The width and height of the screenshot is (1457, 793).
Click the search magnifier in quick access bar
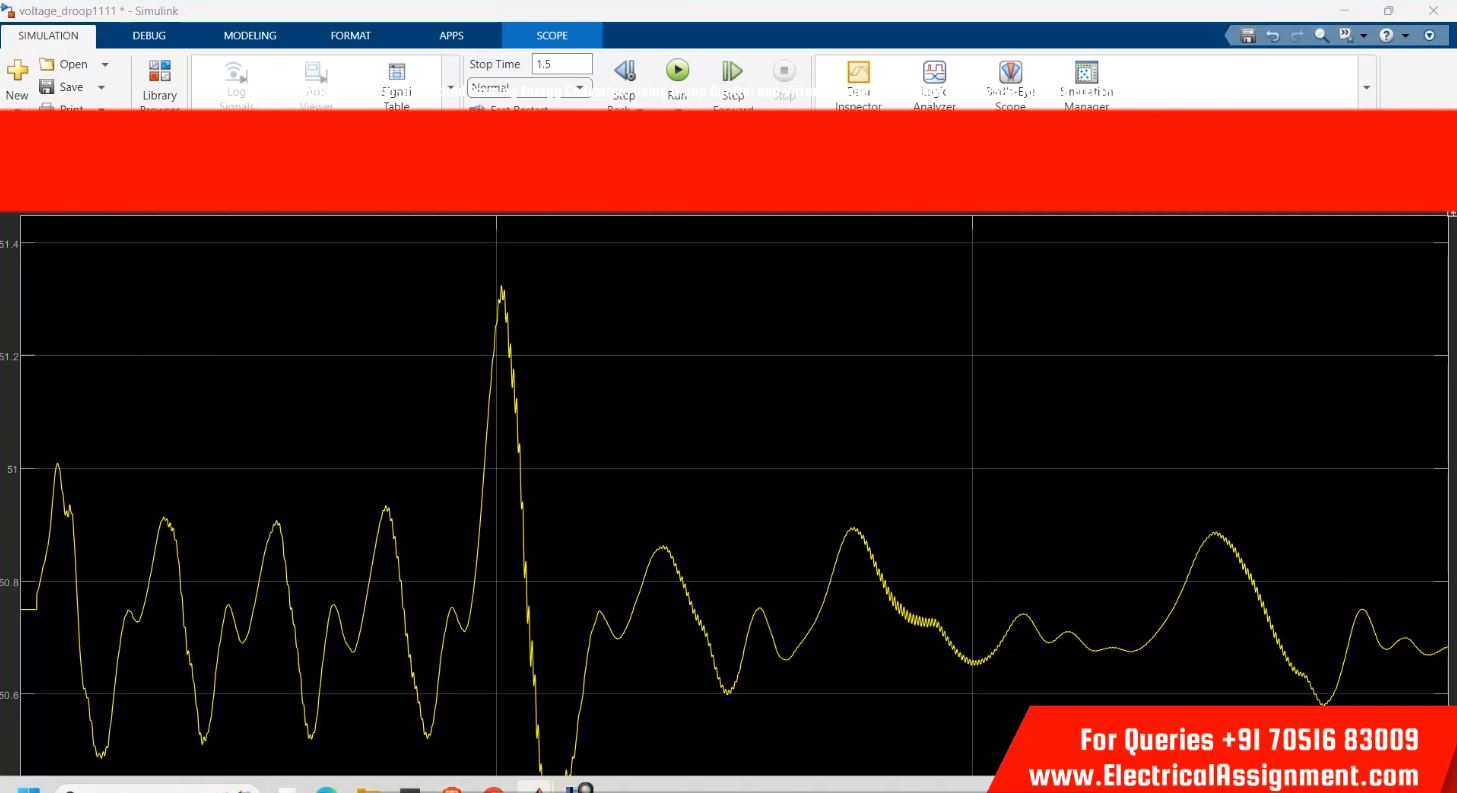(x=1321, y=36)
